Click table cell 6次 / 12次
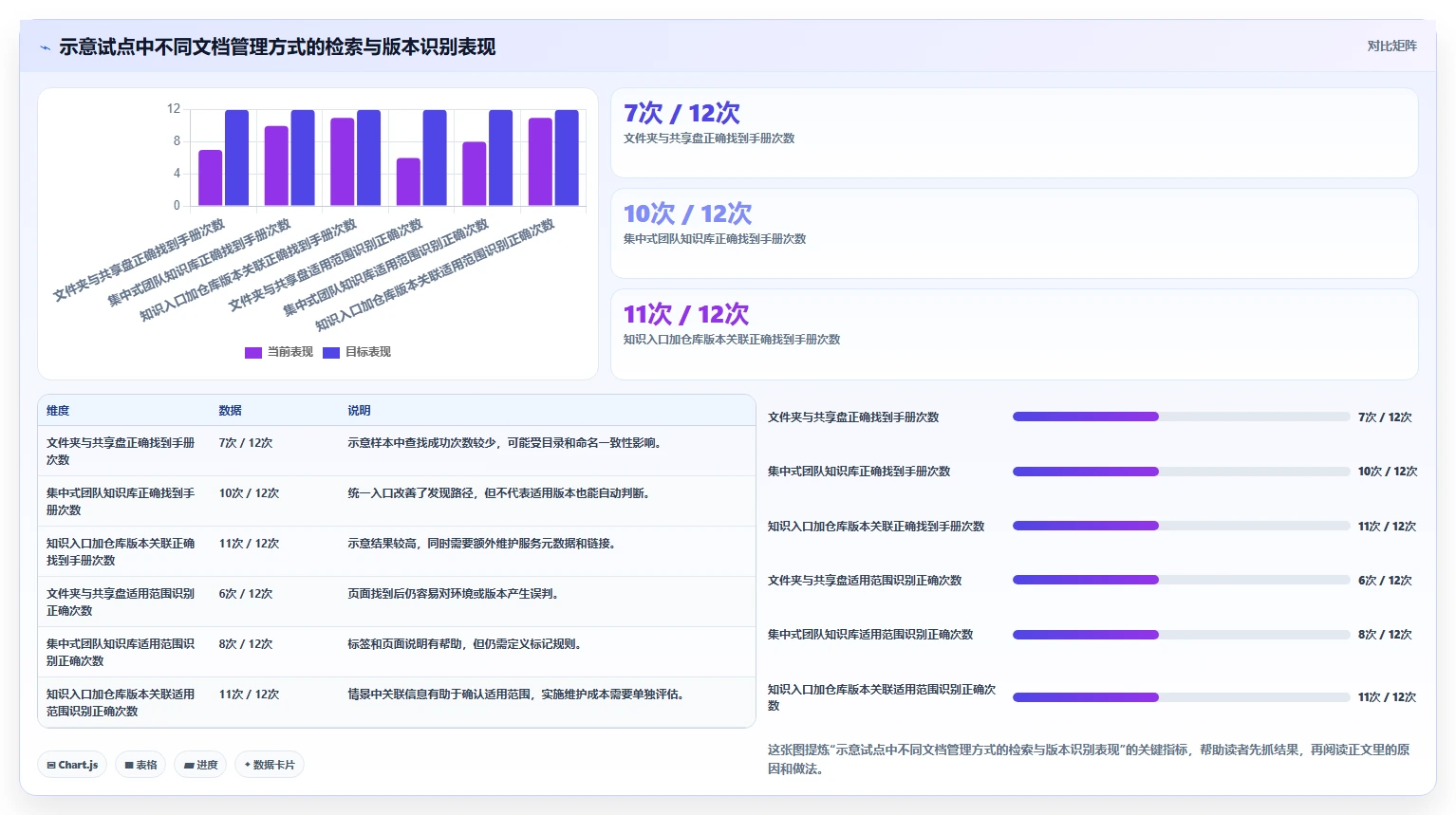The height and width of the screenshot is (815, 1456). click(x=246, y=594)
